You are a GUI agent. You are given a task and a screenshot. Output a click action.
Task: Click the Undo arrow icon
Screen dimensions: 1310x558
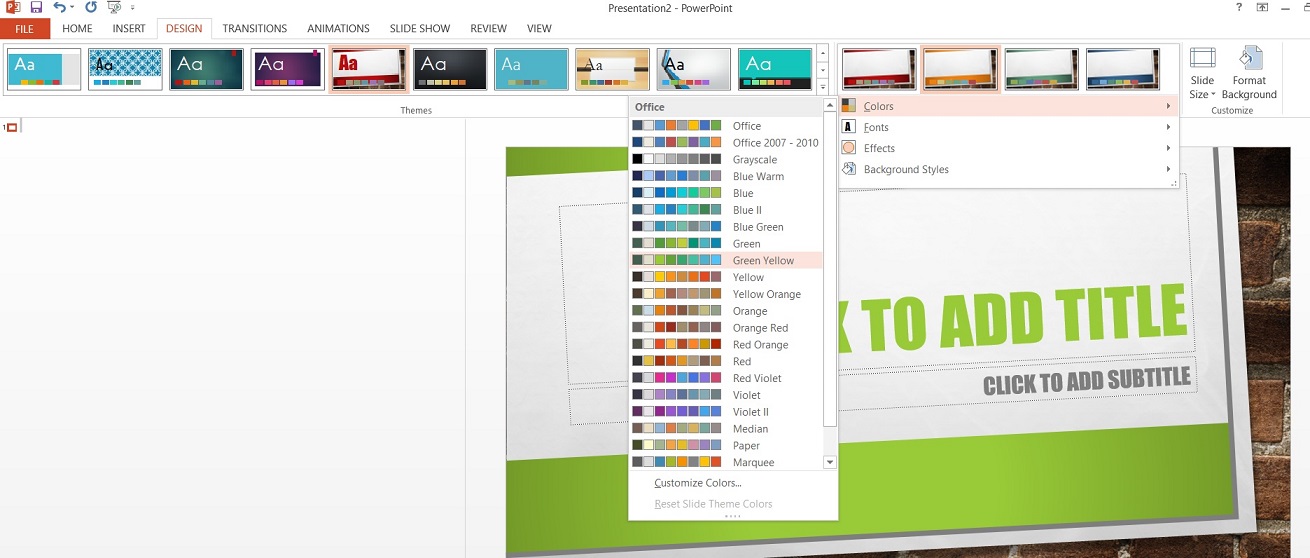60,8
